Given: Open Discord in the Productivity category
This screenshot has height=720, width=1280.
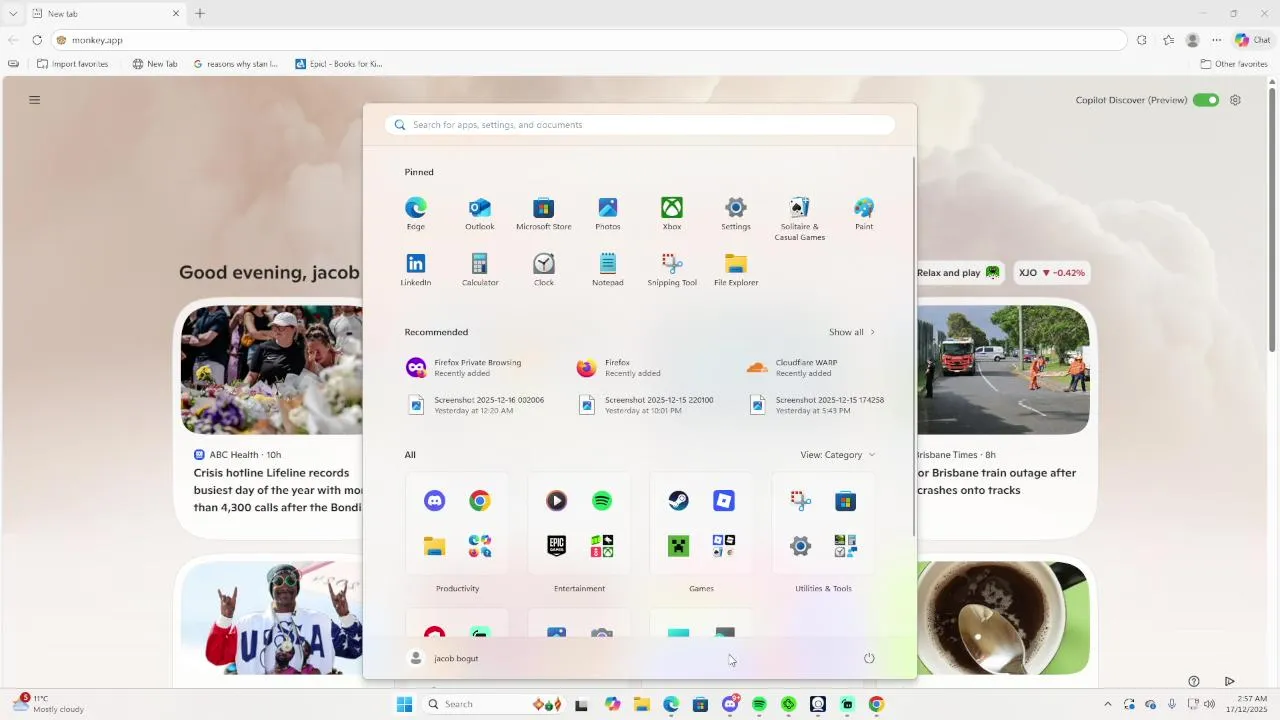Looking at the screenshot, I should (435, 501).
